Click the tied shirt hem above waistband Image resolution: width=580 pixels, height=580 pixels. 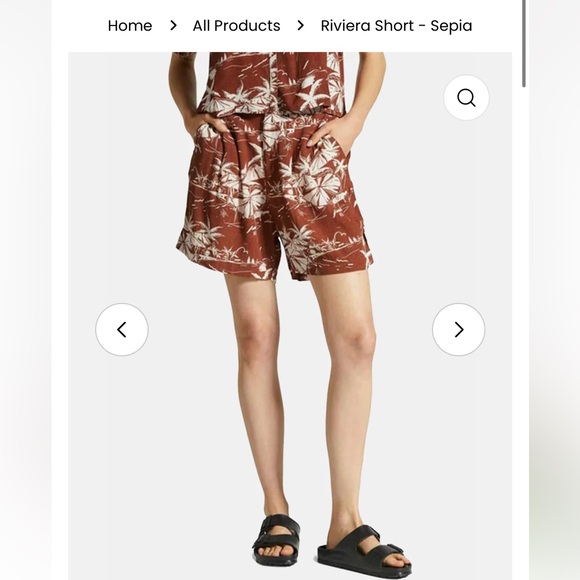tap(272, 107)
